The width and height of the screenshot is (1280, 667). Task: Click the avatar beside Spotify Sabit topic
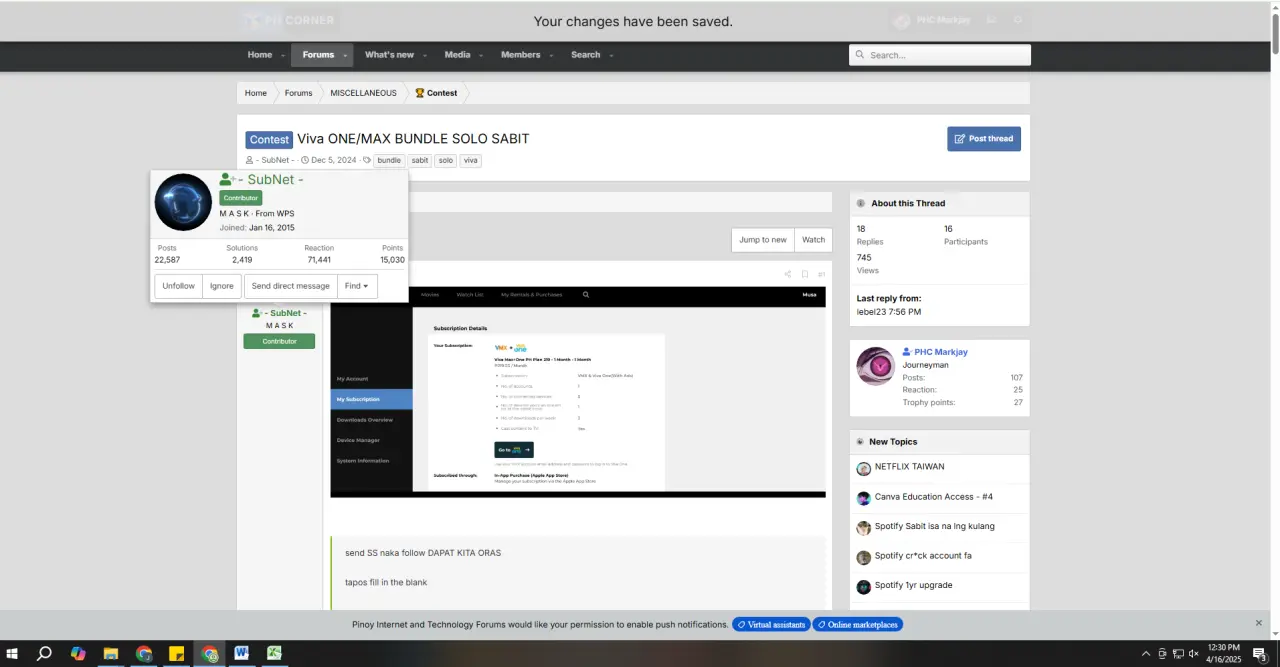[x=864, y=528]
